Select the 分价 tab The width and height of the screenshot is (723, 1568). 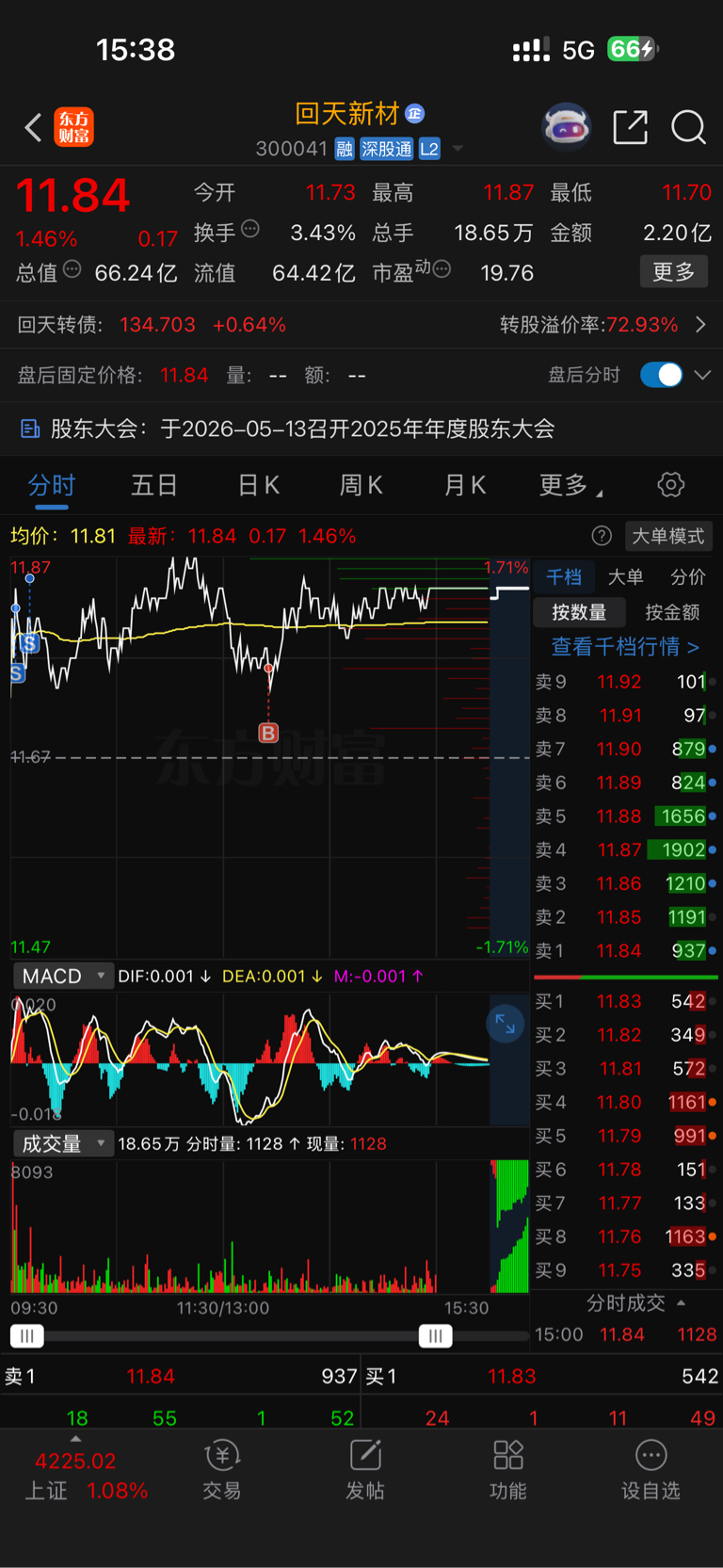coord(688,577)
